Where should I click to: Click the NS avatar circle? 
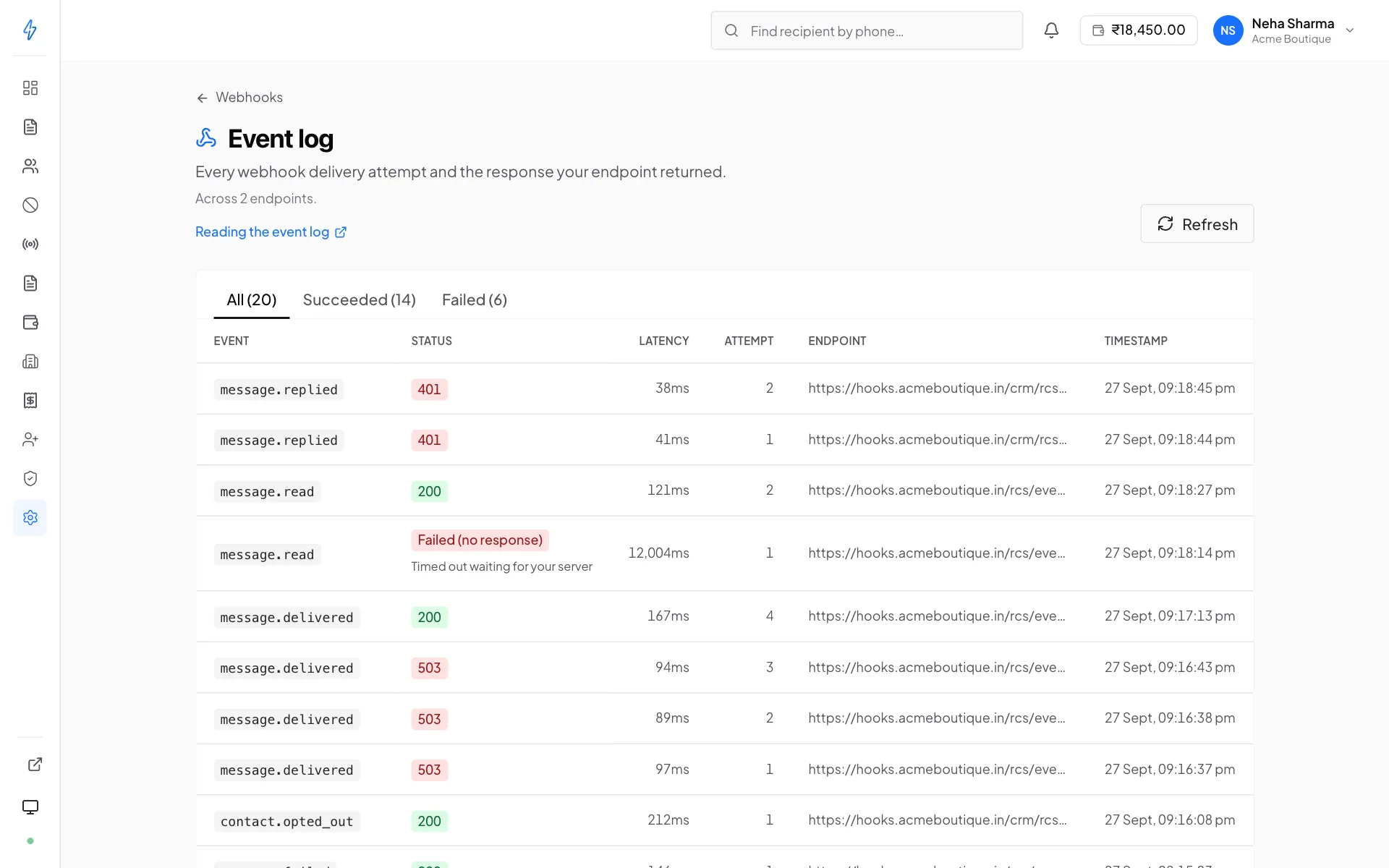[x=1228, y=30]
